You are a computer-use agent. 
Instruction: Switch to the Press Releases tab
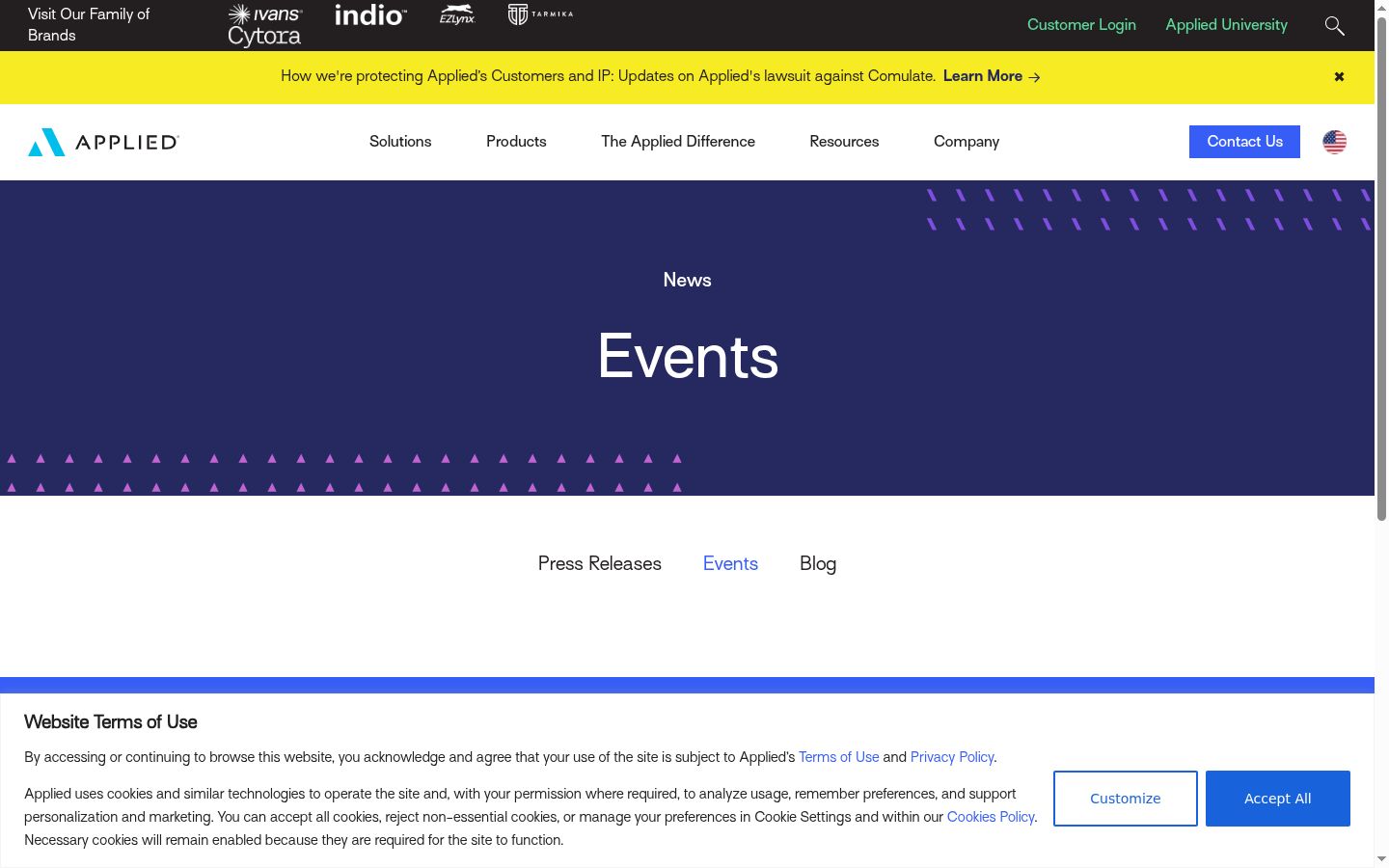[600, 563]
